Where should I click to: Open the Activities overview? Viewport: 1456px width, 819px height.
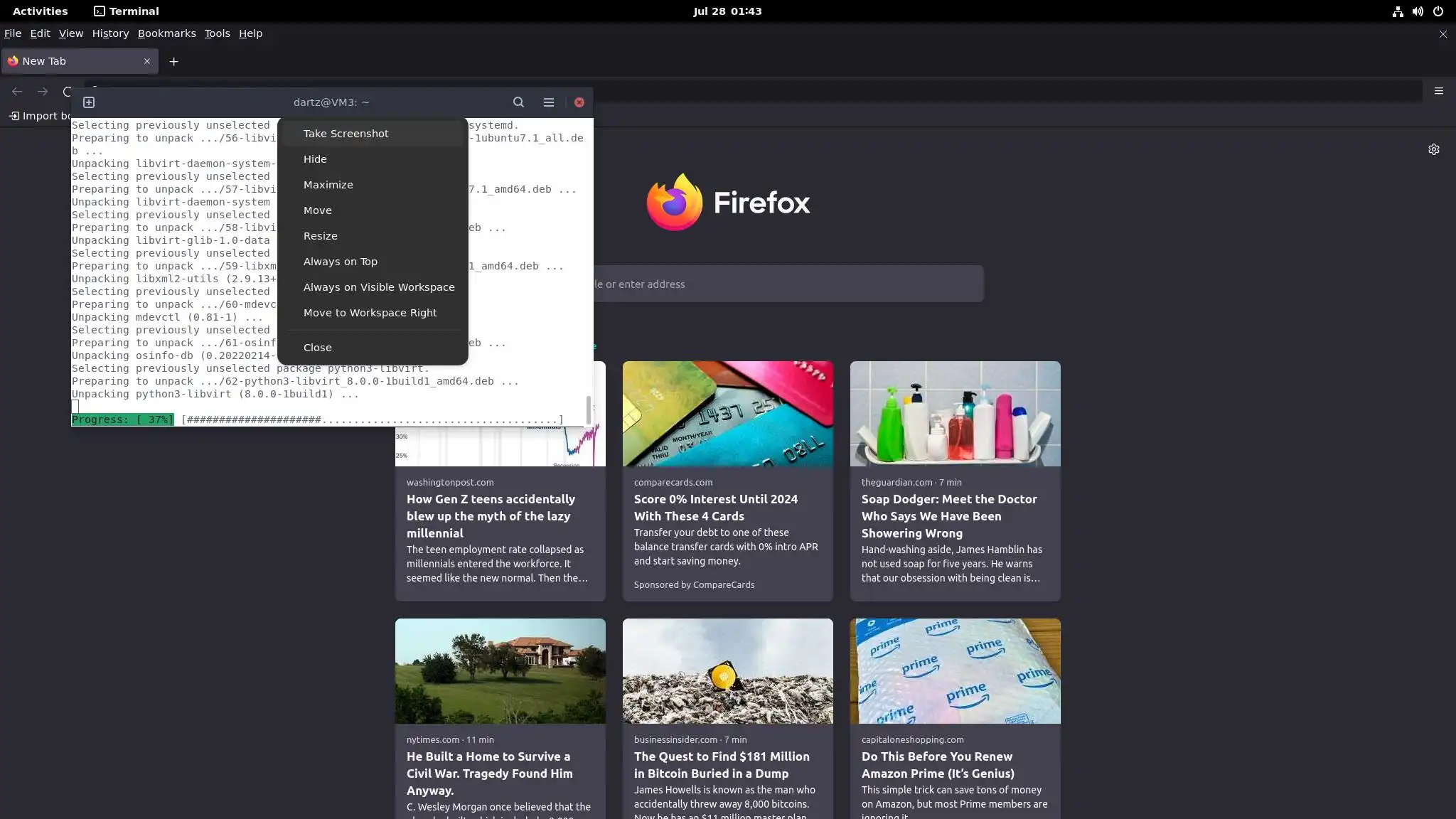(x=40, y=11)
